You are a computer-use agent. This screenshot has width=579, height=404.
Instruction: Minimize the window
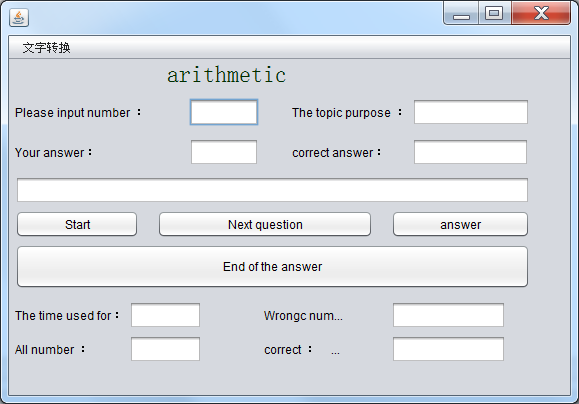point(461,13)
